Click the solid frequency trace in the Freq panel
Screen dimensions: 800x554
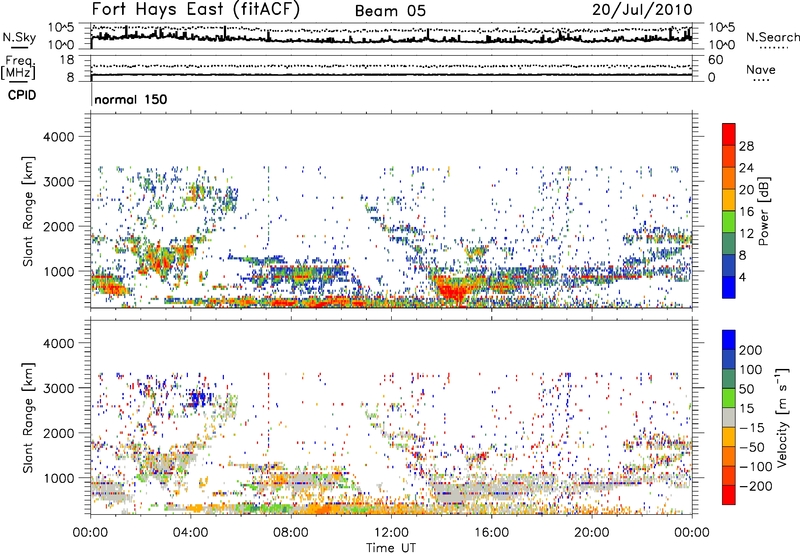point(391,75)
